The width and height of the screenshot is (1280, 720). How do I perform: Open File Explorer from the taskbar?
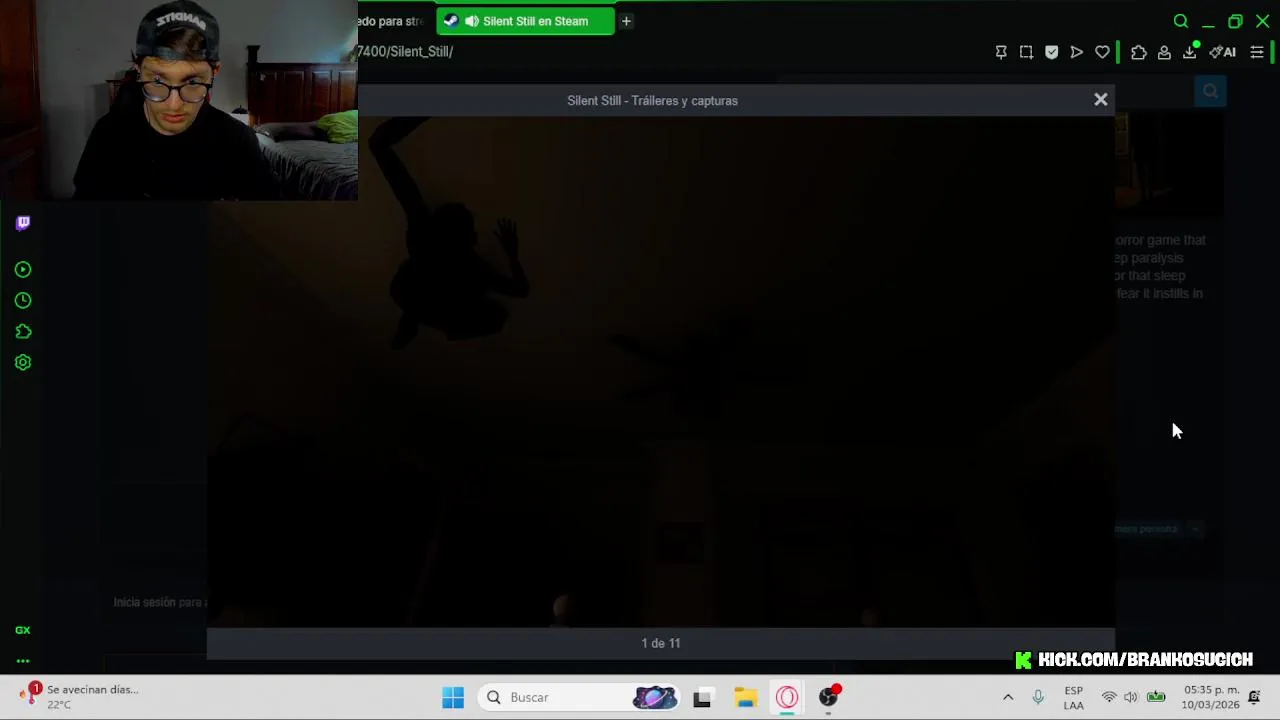point(745,697)
